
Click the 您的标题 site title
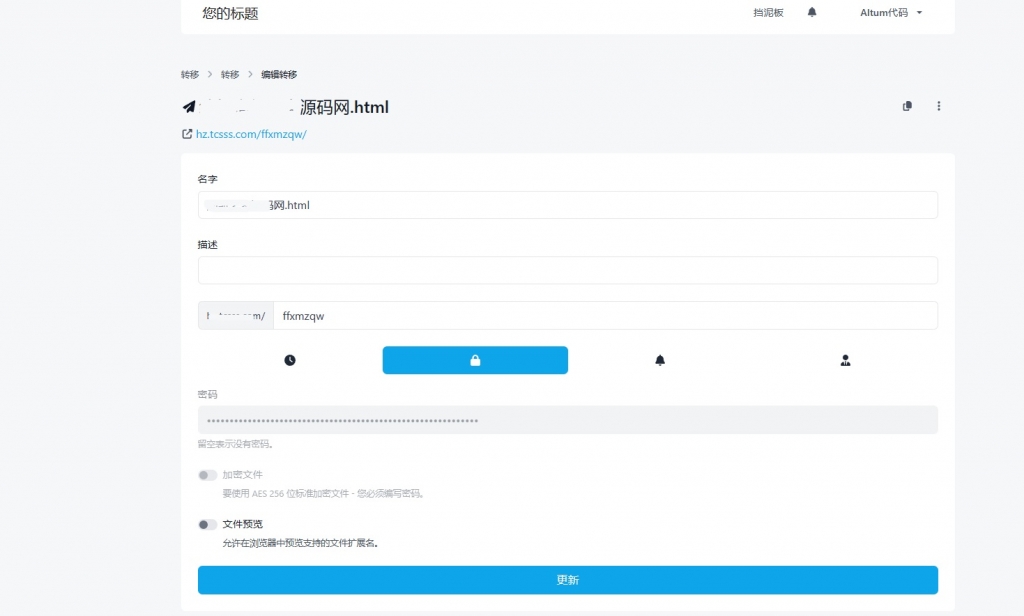[x=230, y=13]
